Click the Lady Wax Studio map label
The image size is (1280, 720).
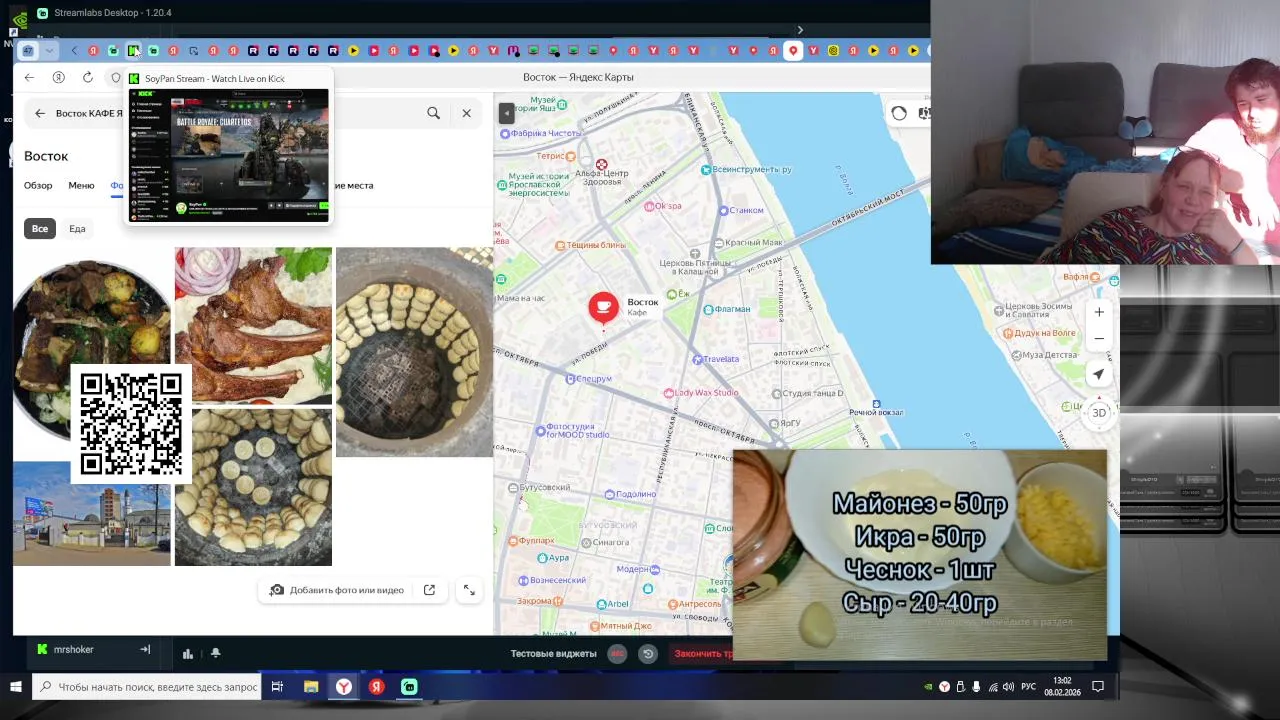click(x=701, y=393)
